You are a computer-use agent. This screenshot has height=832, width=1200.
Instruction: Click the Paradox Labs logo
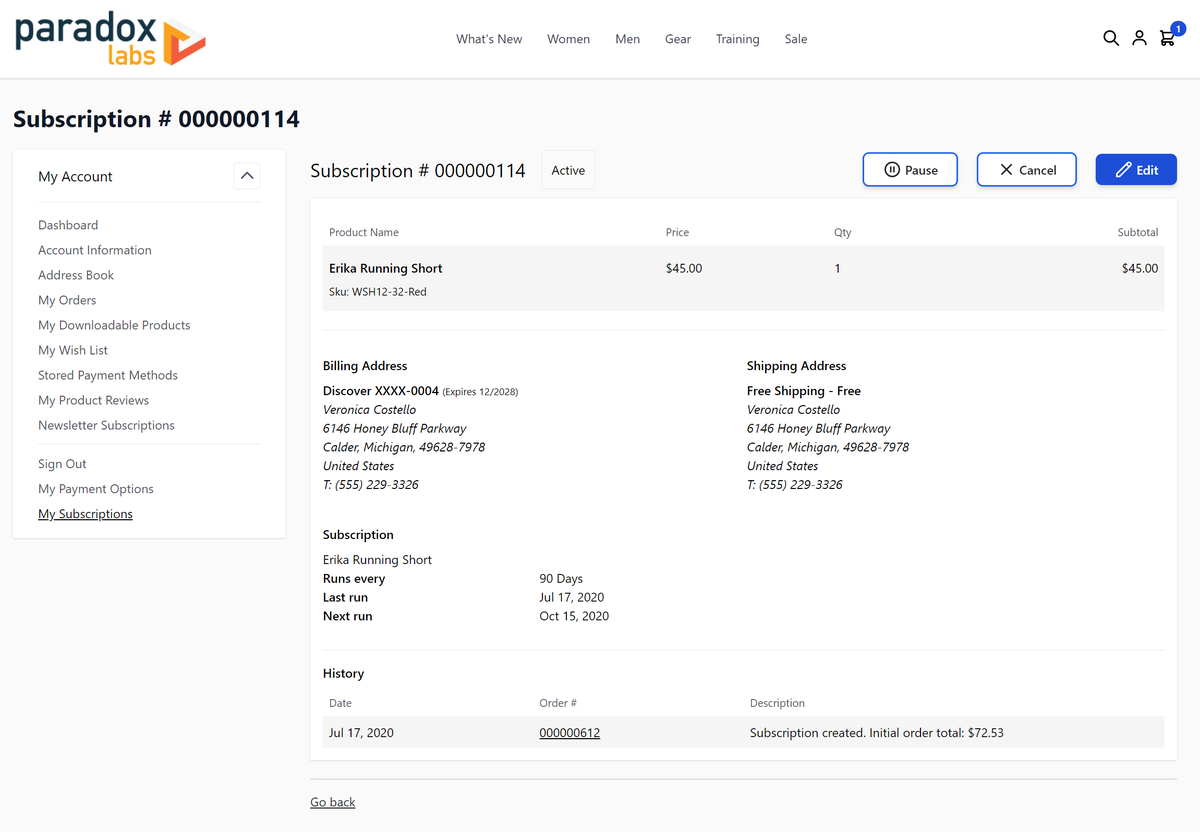[x=110, y=39]
